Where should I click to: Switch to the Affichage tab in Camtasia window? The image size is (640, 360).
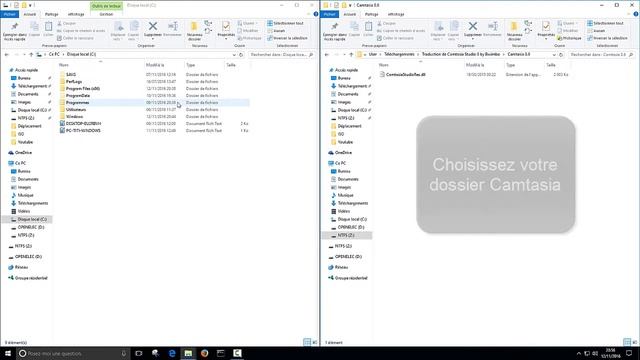396,14
